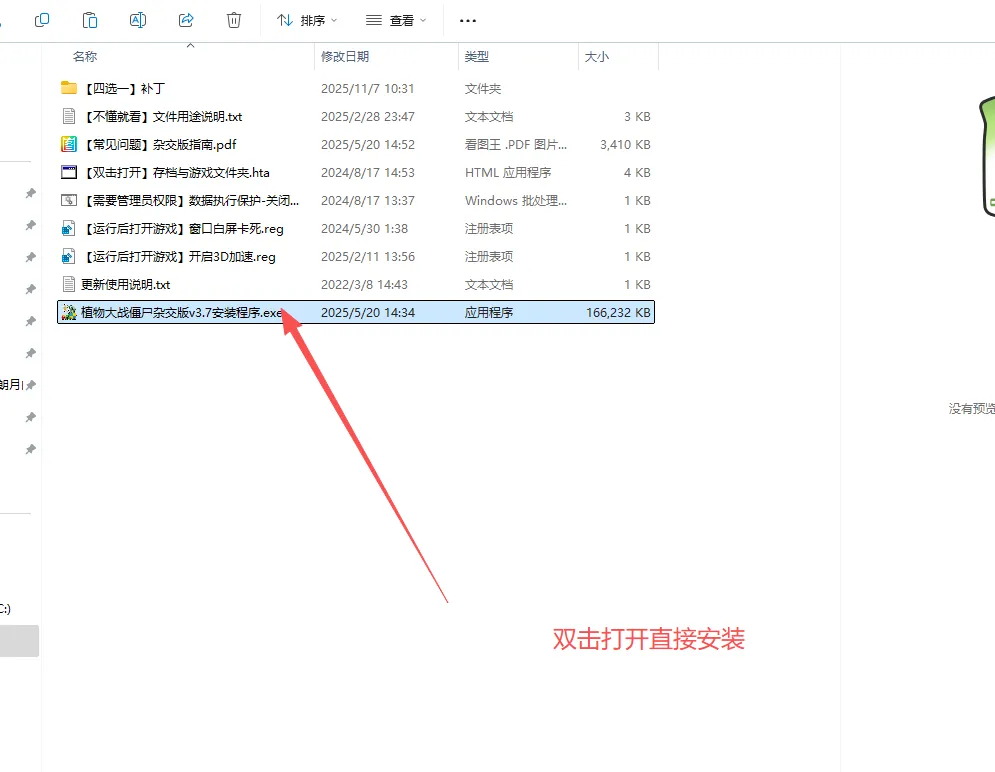Image resolution: width=995 pixels, height=772 pixels.
Task: Click type 看图王 .PDF 图片 cell
Action: click(516, 145)
